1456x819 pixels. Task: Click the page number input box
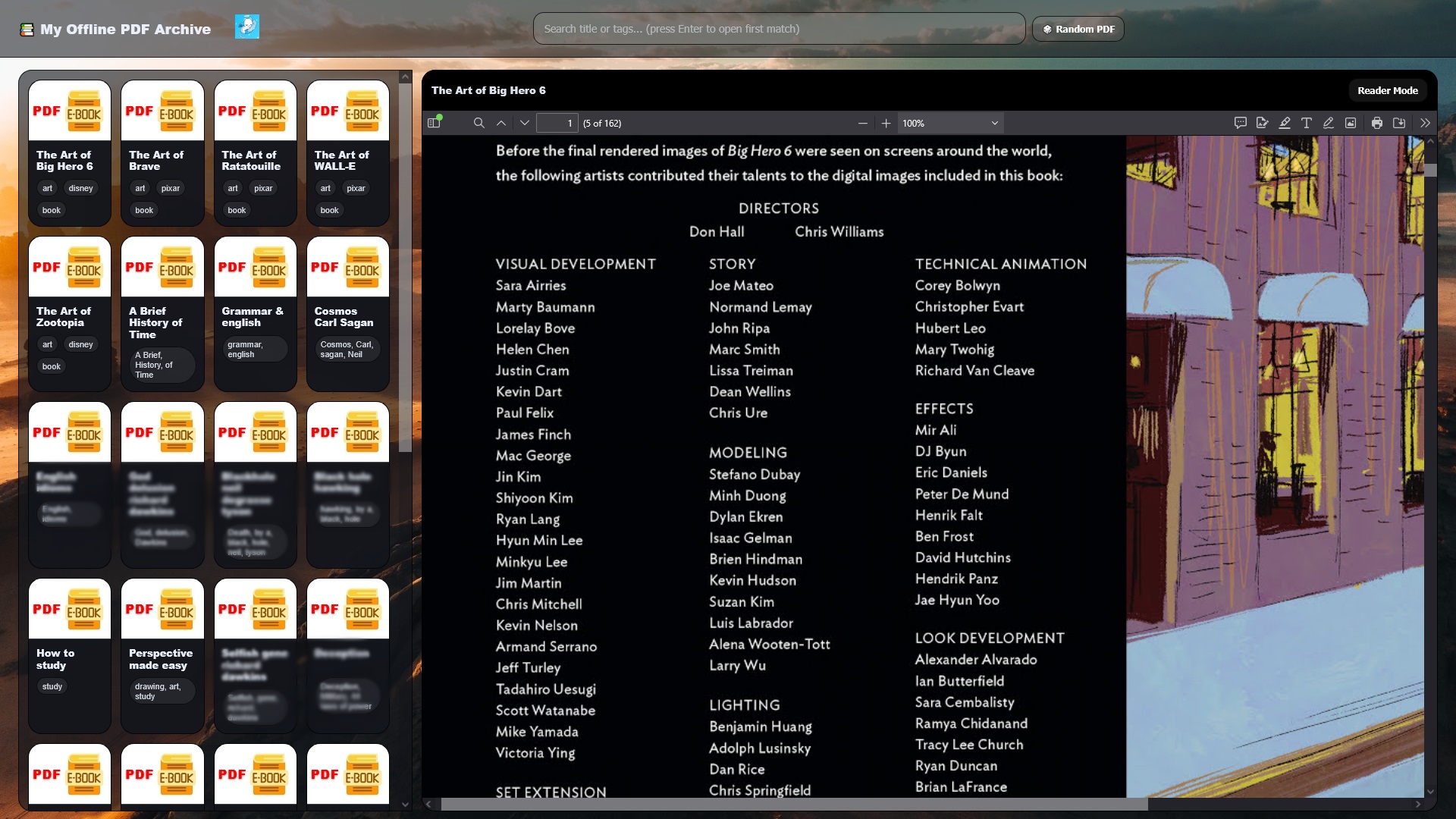557,123
